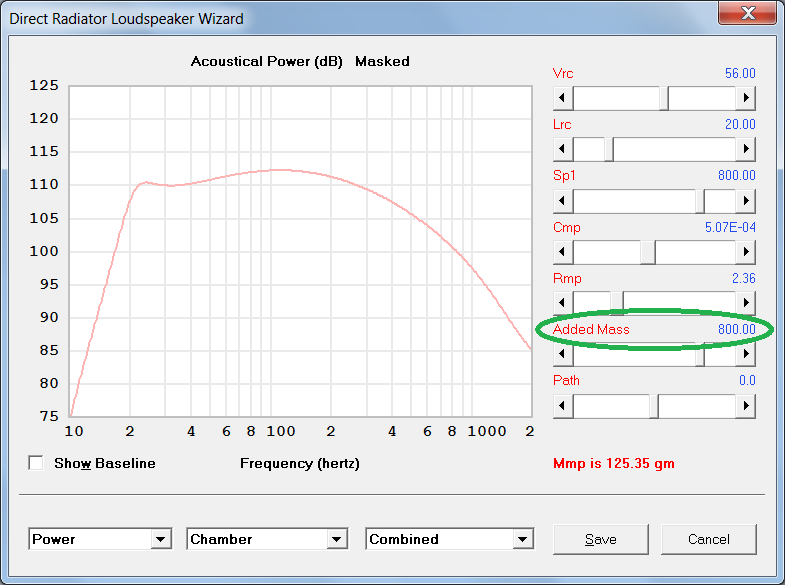Click the left arrow of the Cmp slider
This screenshot has width=785, height=585.
pyautogui.click(x=563, y=252)
